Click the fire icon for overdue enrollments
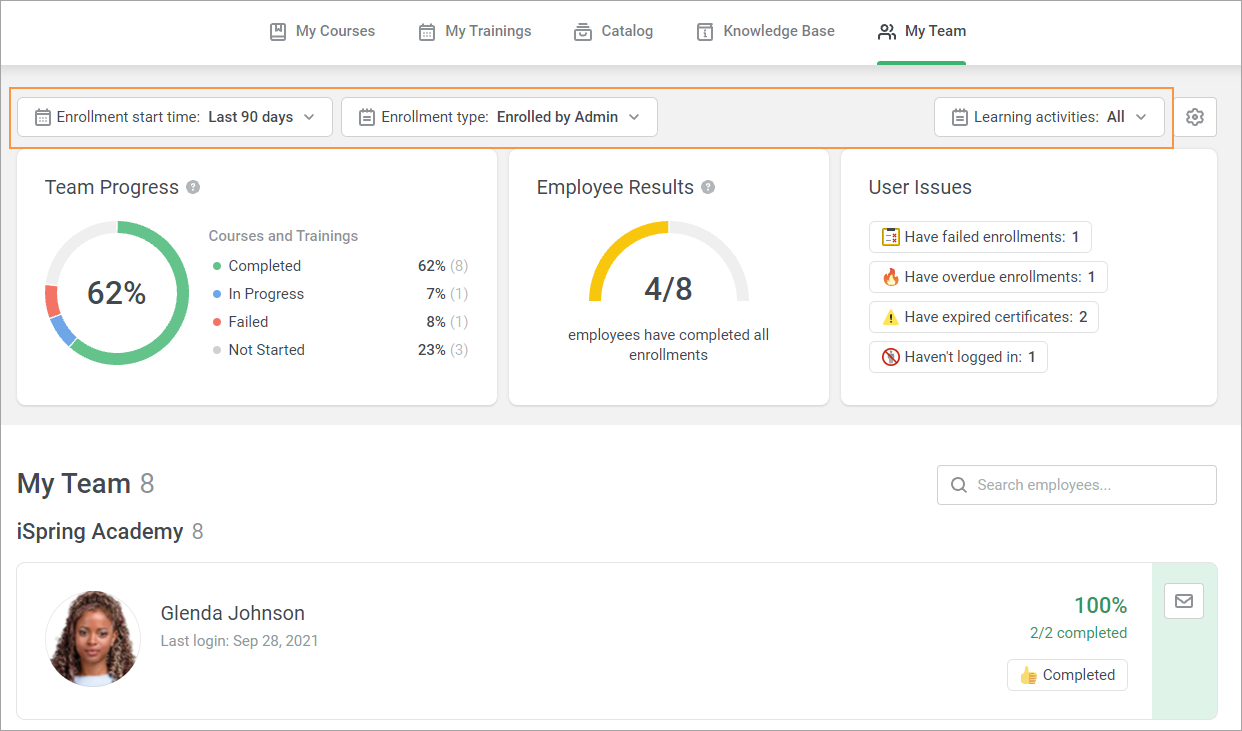This screenshot has width=1242, height=731. tap(890, 277)
